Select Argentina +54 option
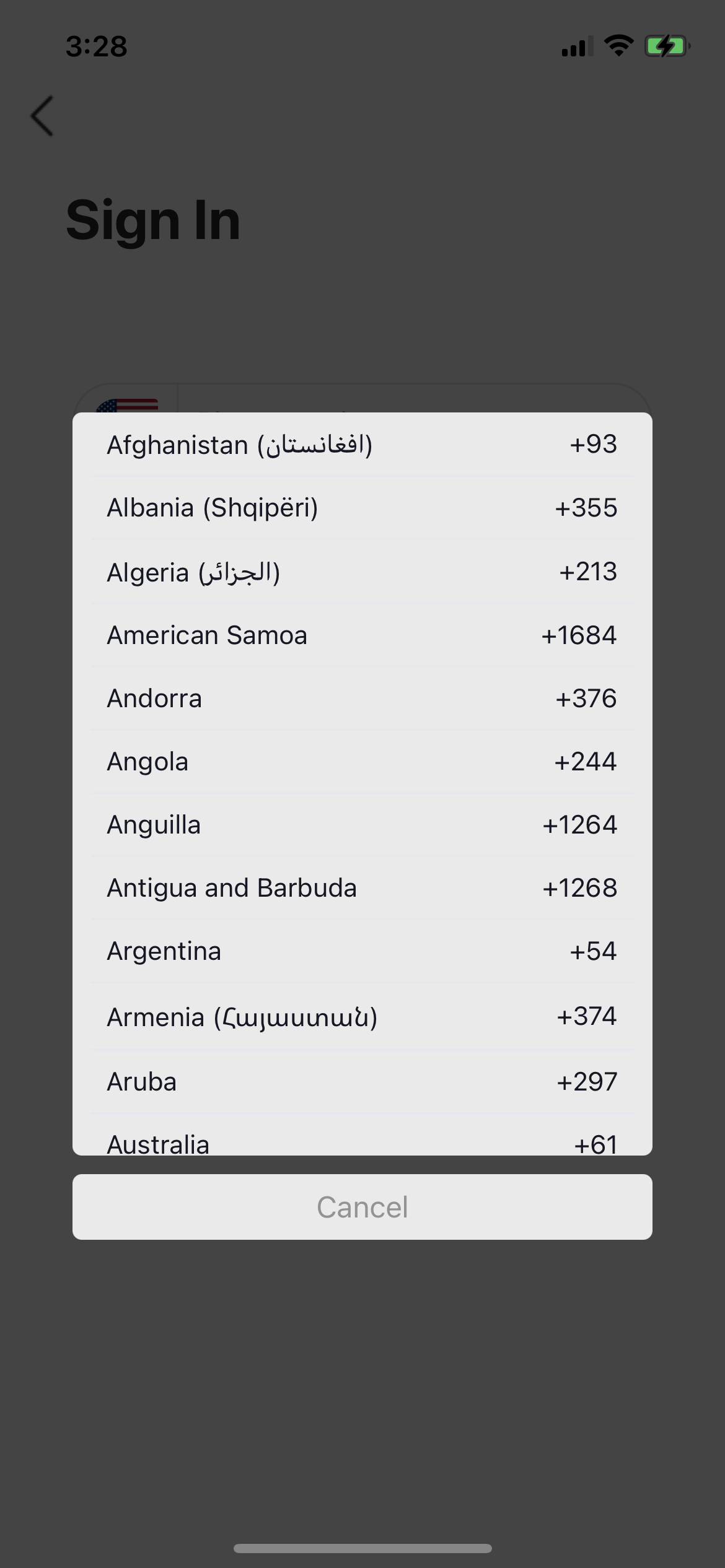Screen dimensions: 725x1568 pyautogui.click(x=362, y=951)
